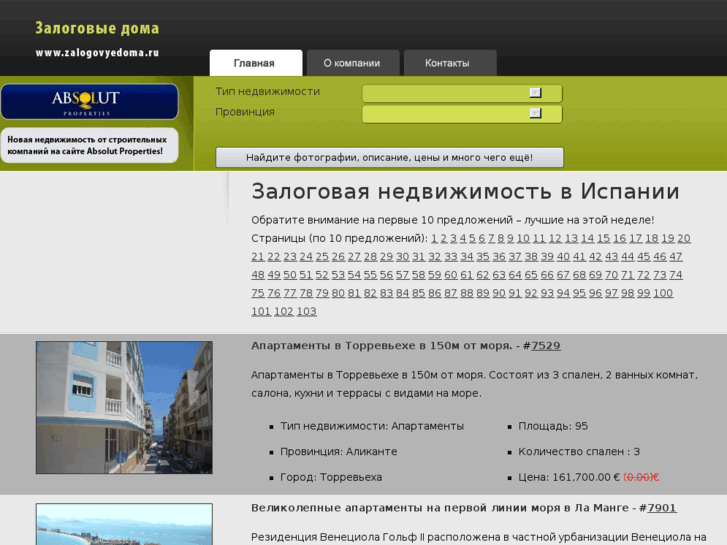
Task: Go to results page 47
Action: coord(676,257)
